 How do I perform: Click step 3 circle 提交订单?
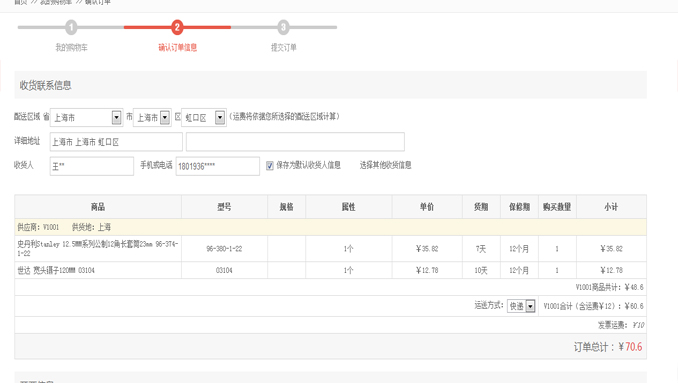pyautogui.click(x=283, y=27)
